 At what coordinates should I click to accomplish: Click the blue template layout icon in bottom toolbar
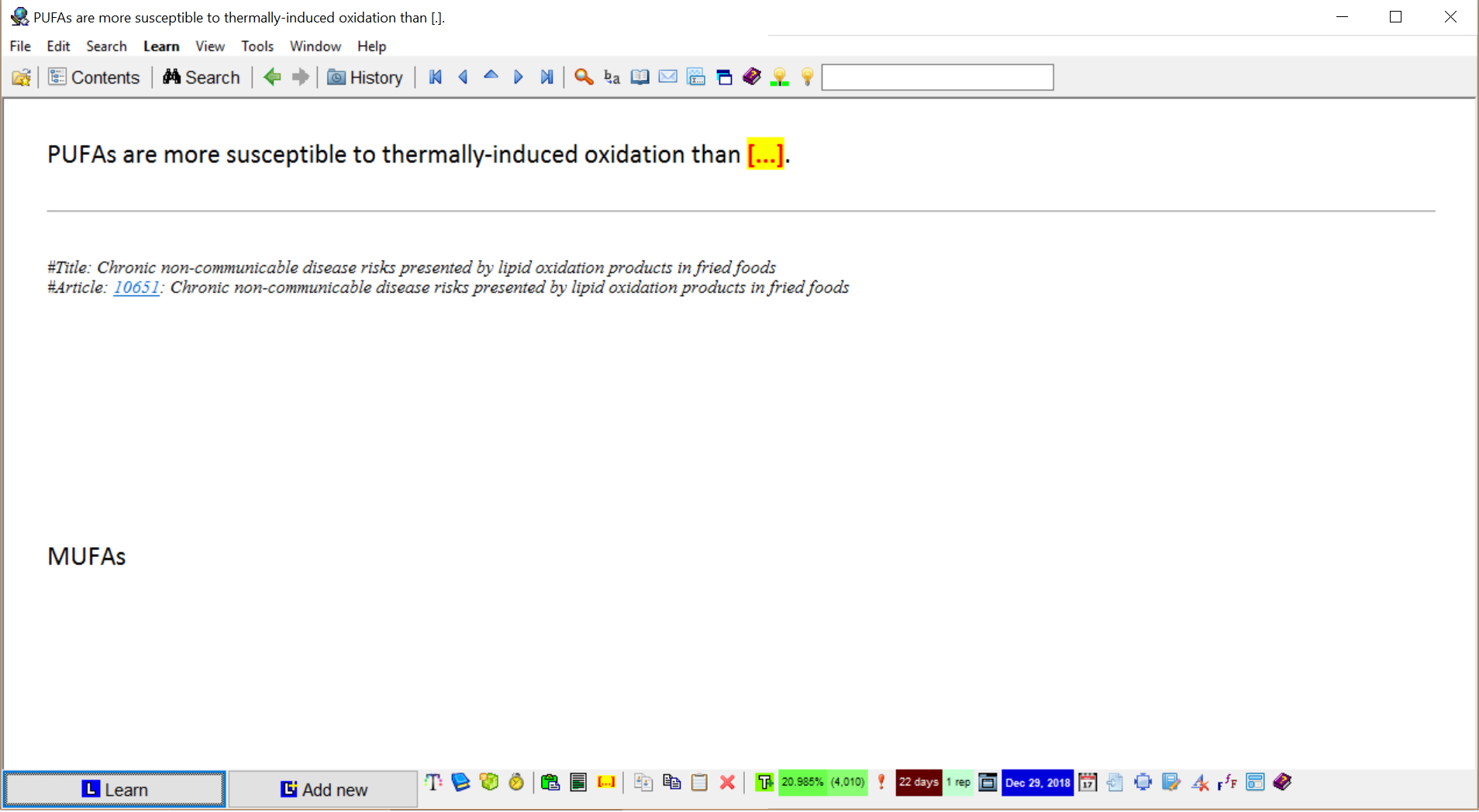pos(1255,783)
